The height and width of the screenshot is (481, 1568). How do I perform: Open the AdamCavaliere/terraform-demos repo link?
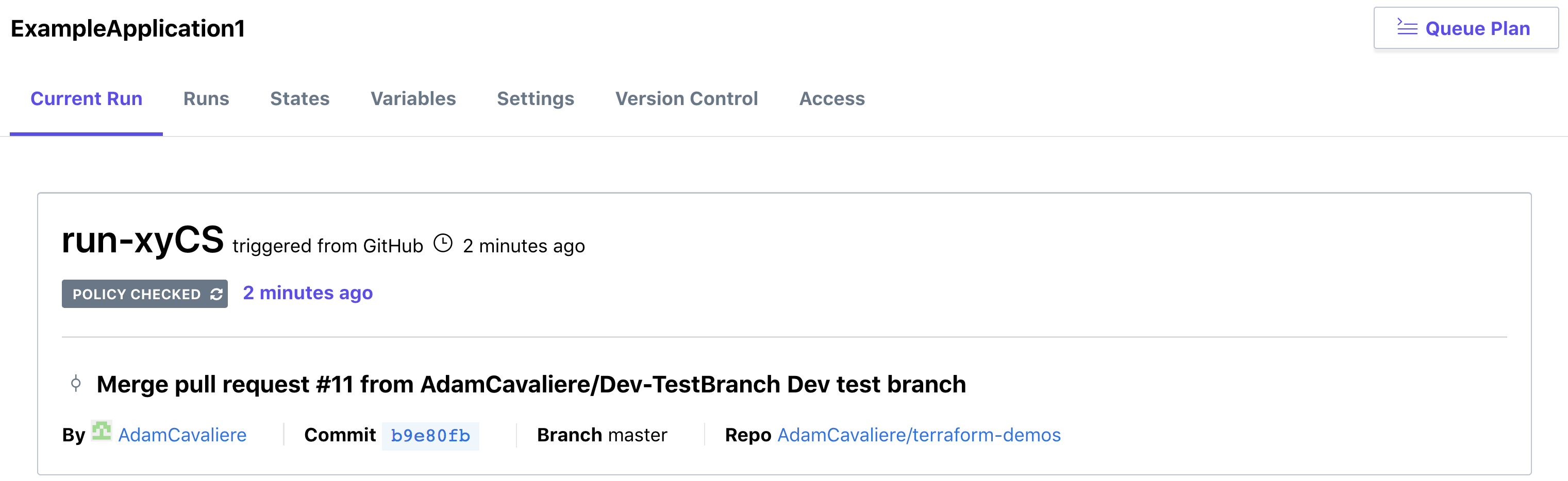point(919,435)
